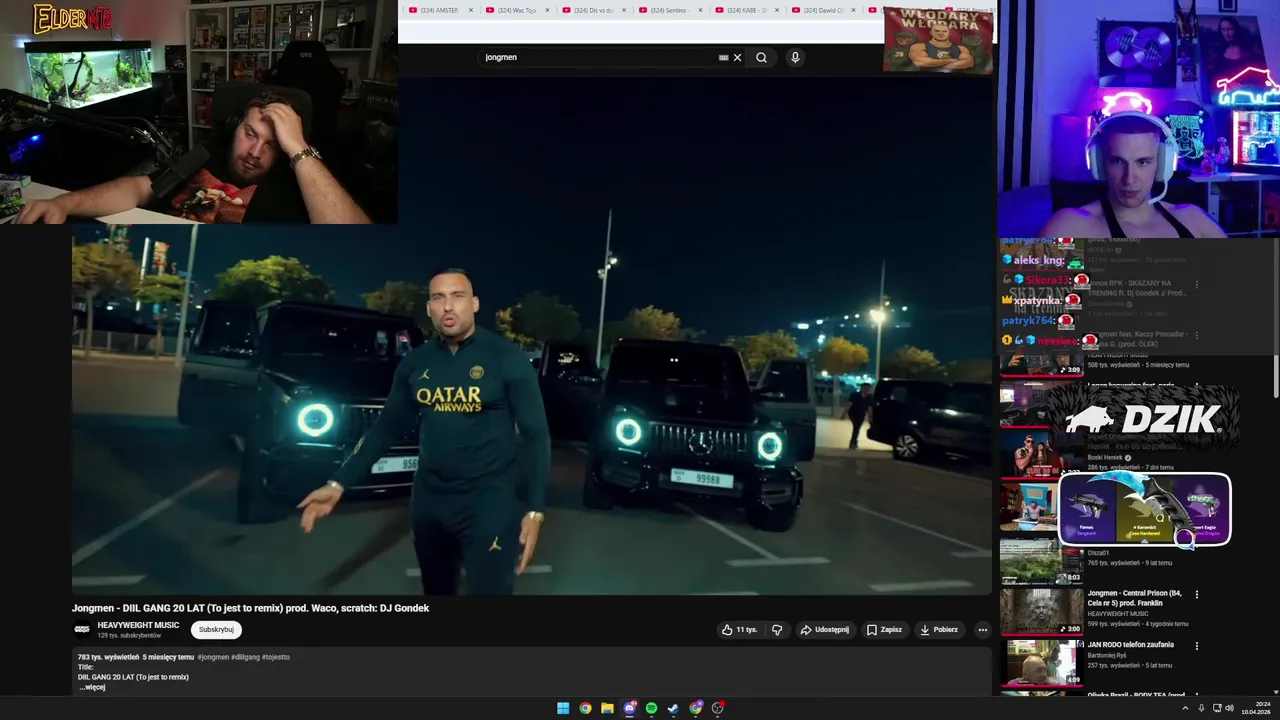1280x720 pixels.
Task: Open the menu for JAN RODO telefon zaufania
Action: click(1197, 646)
